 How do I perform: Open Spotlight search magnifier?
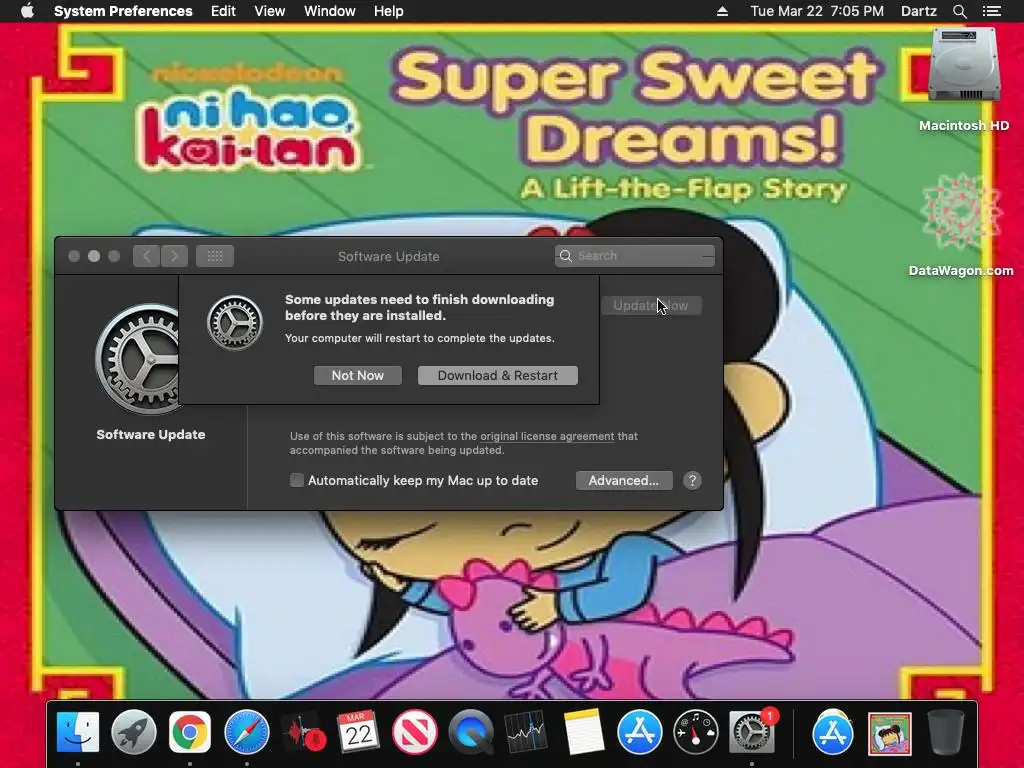(x=959, y=11)
